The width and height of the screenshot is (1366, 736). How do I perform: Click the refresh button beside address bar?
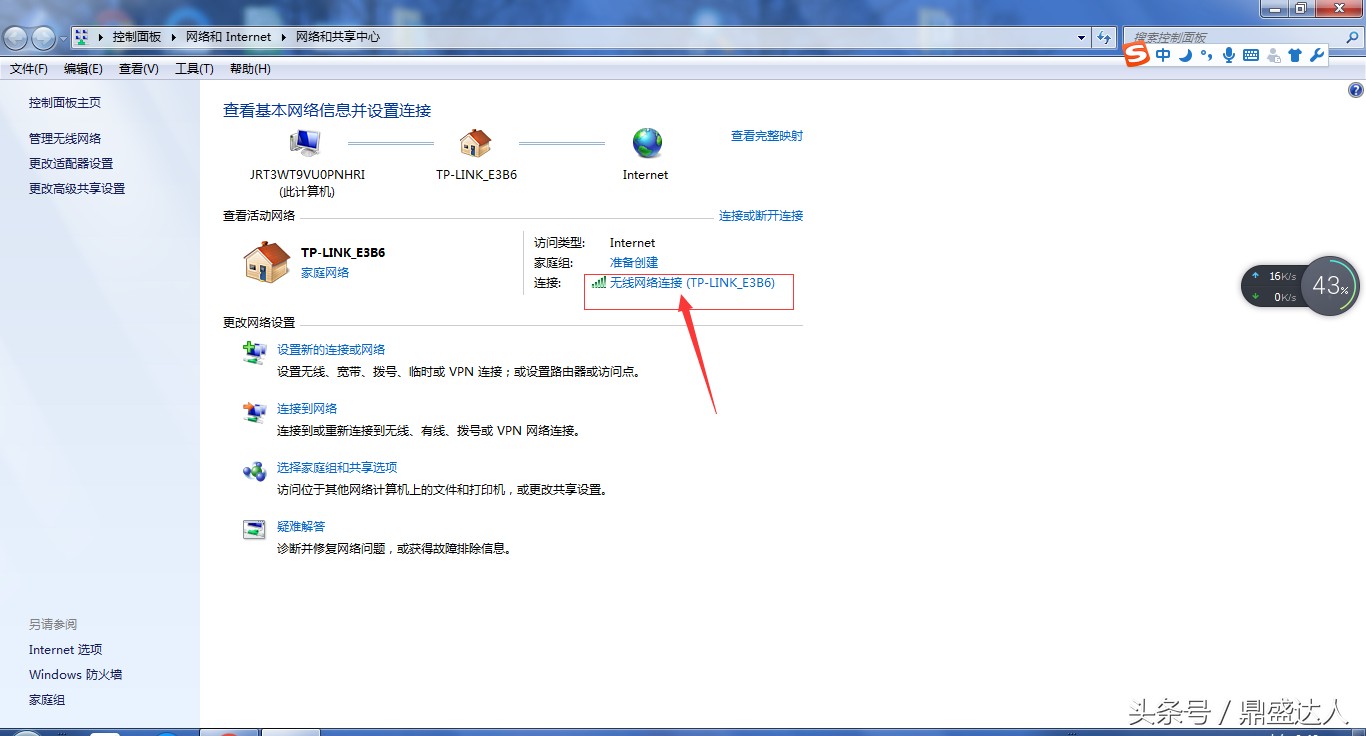(x=1104, y=37)
